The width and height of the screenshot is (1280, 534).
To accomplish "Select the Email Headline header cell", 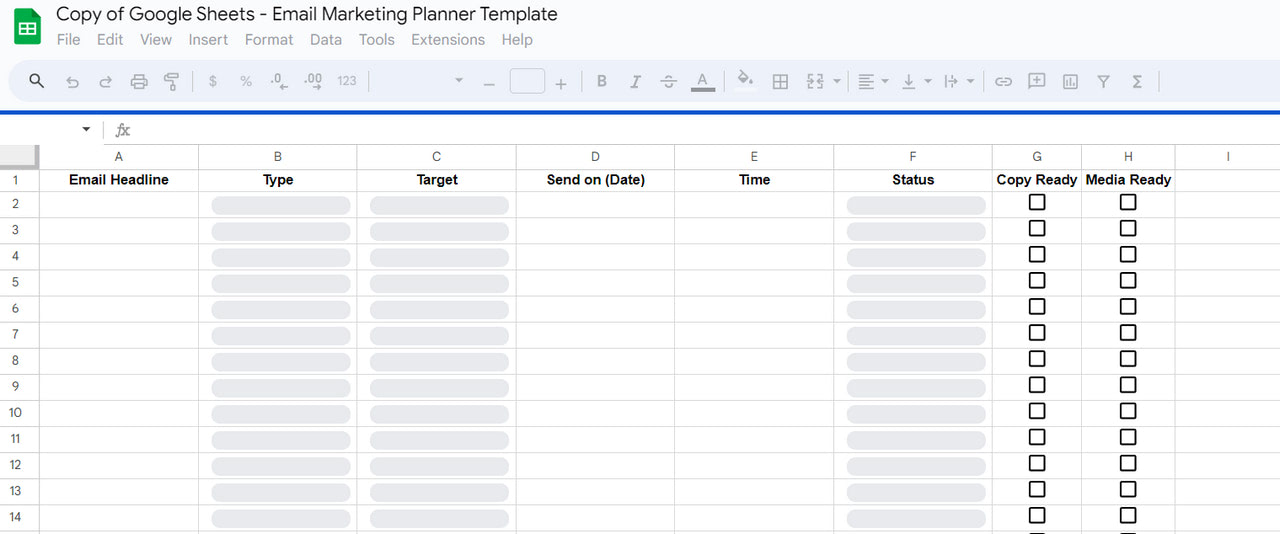I will point(119,180).
